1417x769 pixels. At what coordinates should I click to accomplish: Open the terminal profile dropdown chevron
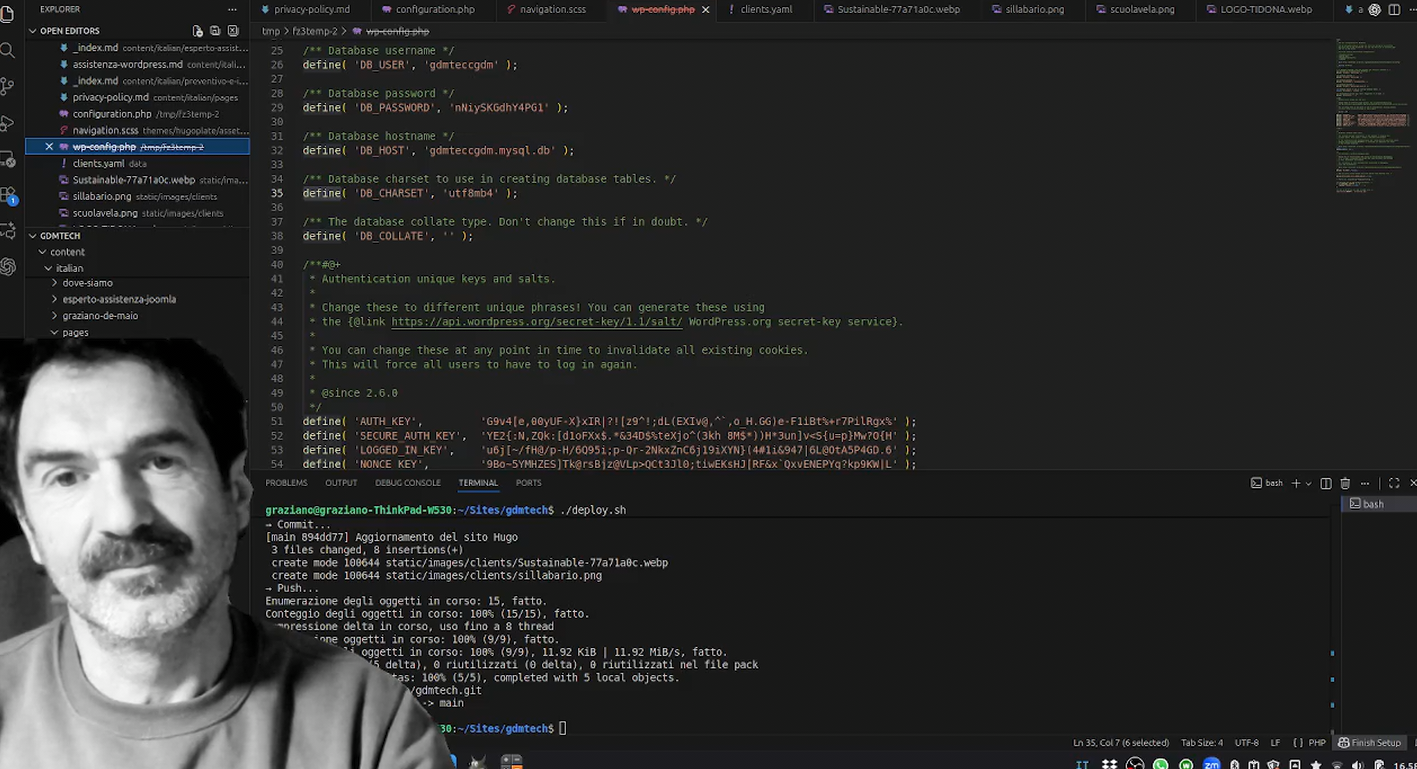pos(1309,483)
